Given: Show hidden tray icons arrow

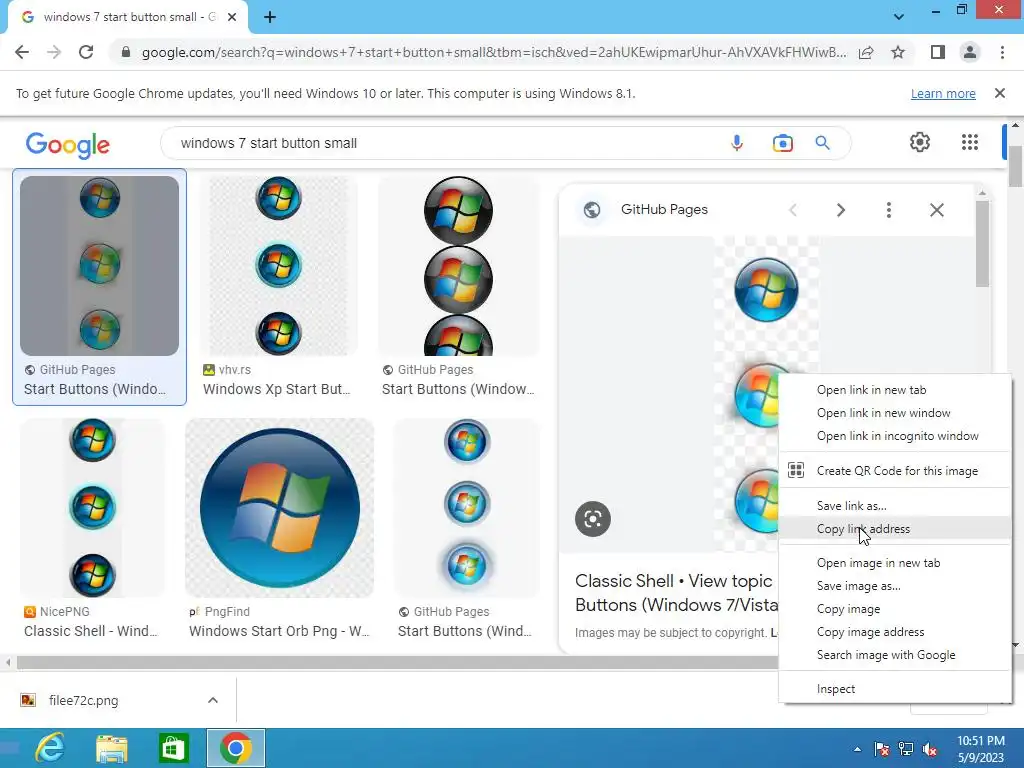Looking at the screenshot, I should [857, 749].
